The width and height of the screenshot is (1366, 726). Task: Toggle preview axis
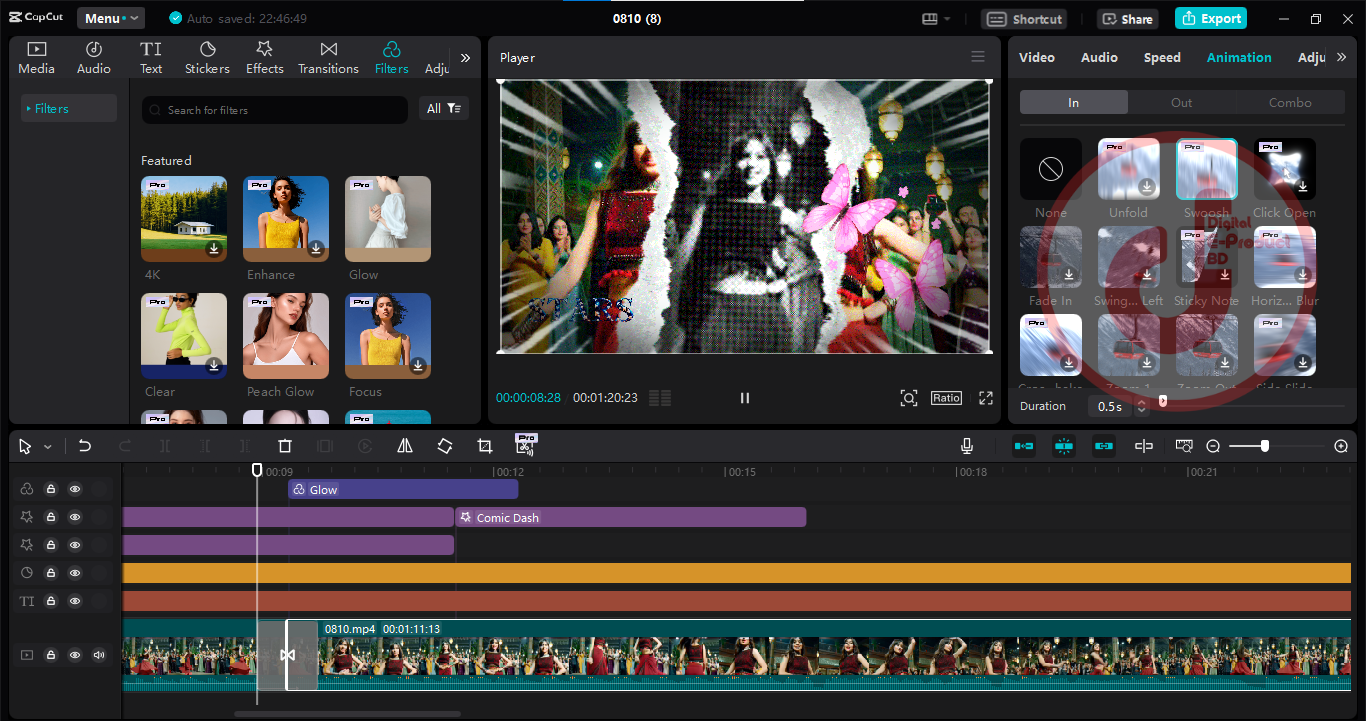point(1144,446)
